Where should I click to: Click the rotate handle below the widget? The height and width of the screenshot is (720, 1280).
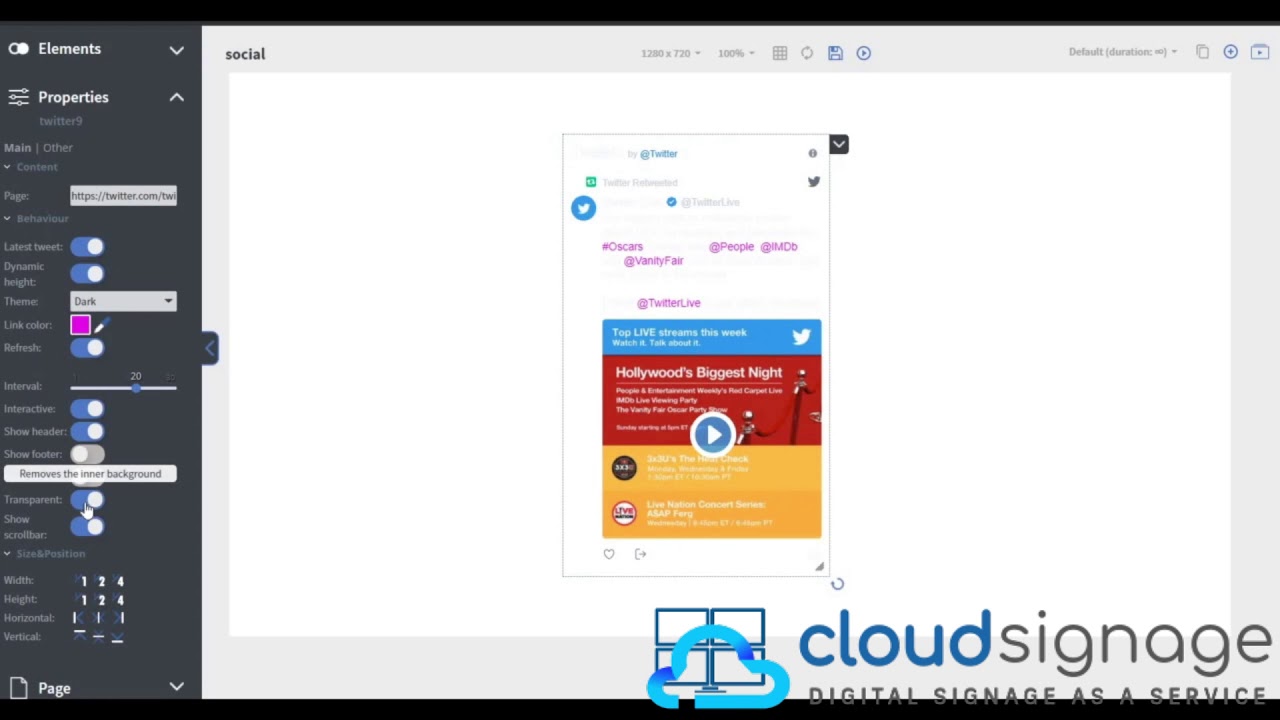[x=838, y=584]
